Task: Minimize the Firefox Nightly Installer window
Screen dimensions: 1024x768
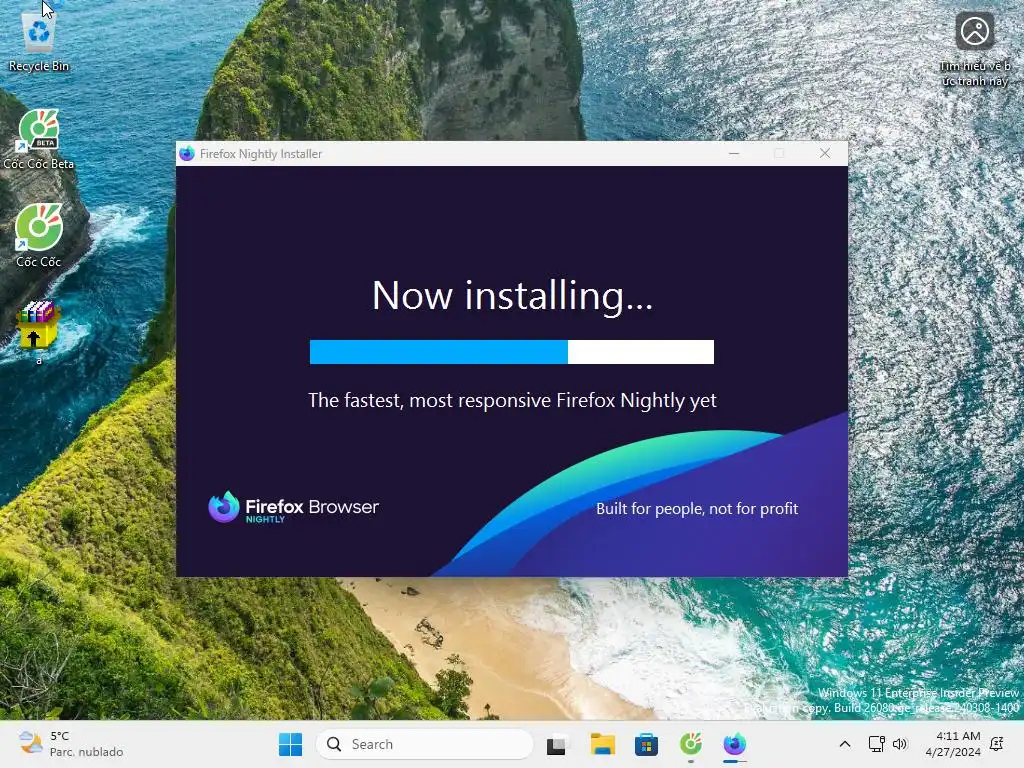Action: tap(734, 153)
